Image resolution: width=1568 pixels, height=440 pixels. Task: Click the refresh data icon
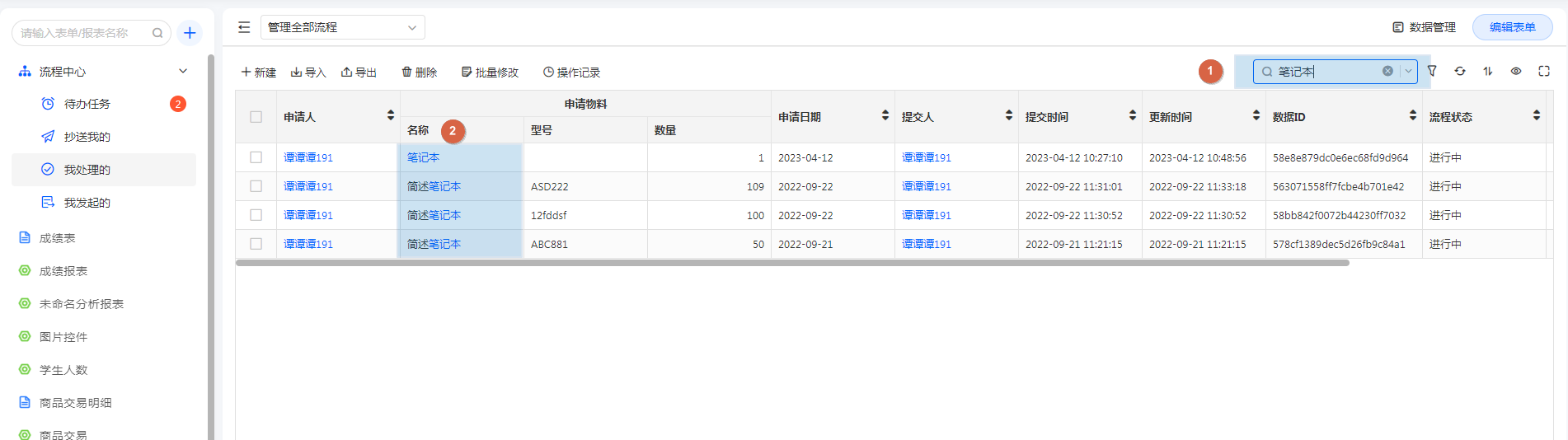point(1460,72)
